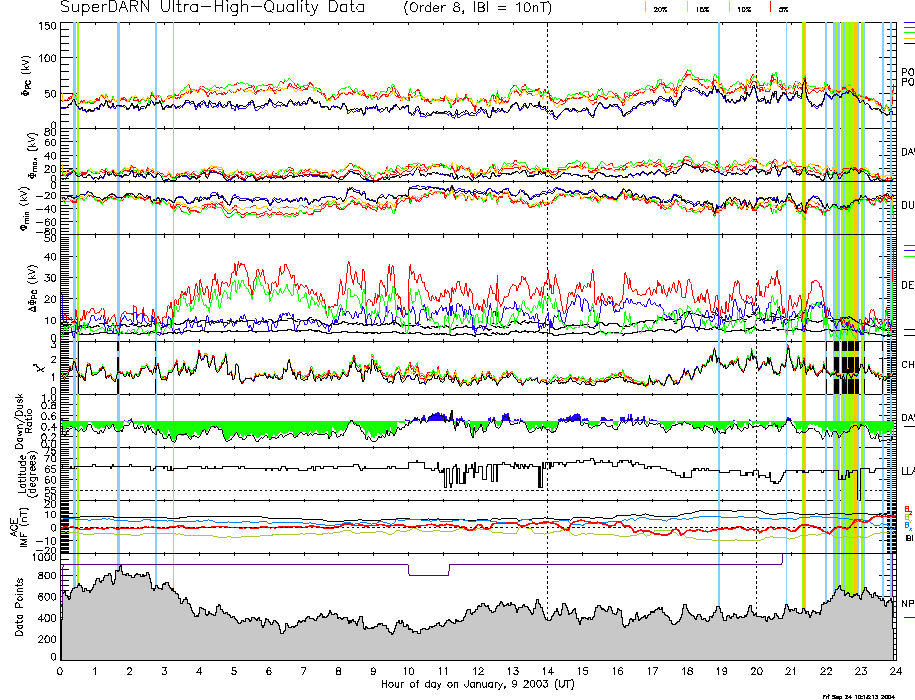Click the 12 tick label on hour axis
915x700 pixels.
478,671
